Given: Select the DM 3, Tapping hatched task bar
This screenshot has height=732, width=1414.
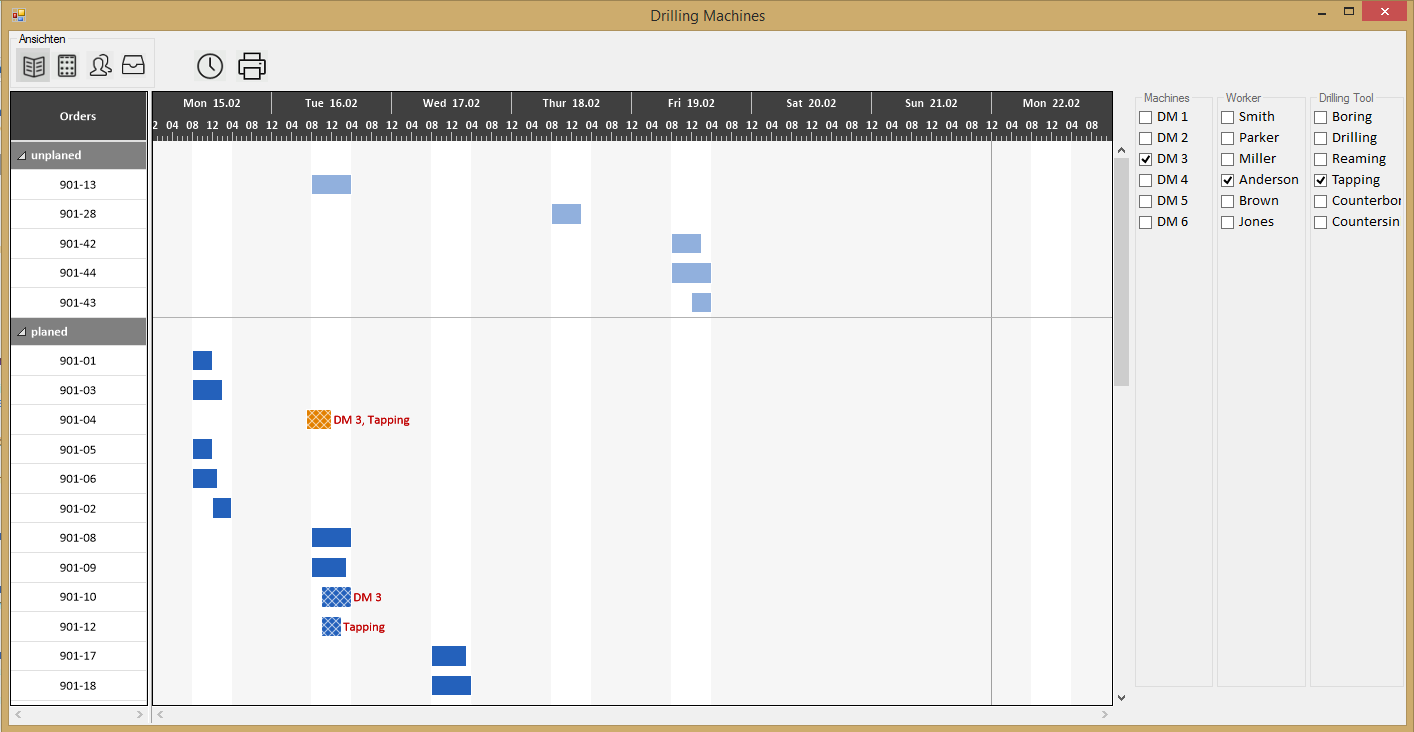Looking at the screenshot, I should [x=318, y=419].
